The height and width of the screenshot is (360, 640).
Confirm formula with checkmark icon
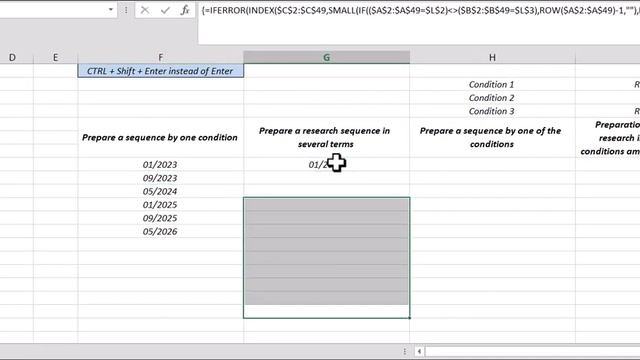point(165,10)
